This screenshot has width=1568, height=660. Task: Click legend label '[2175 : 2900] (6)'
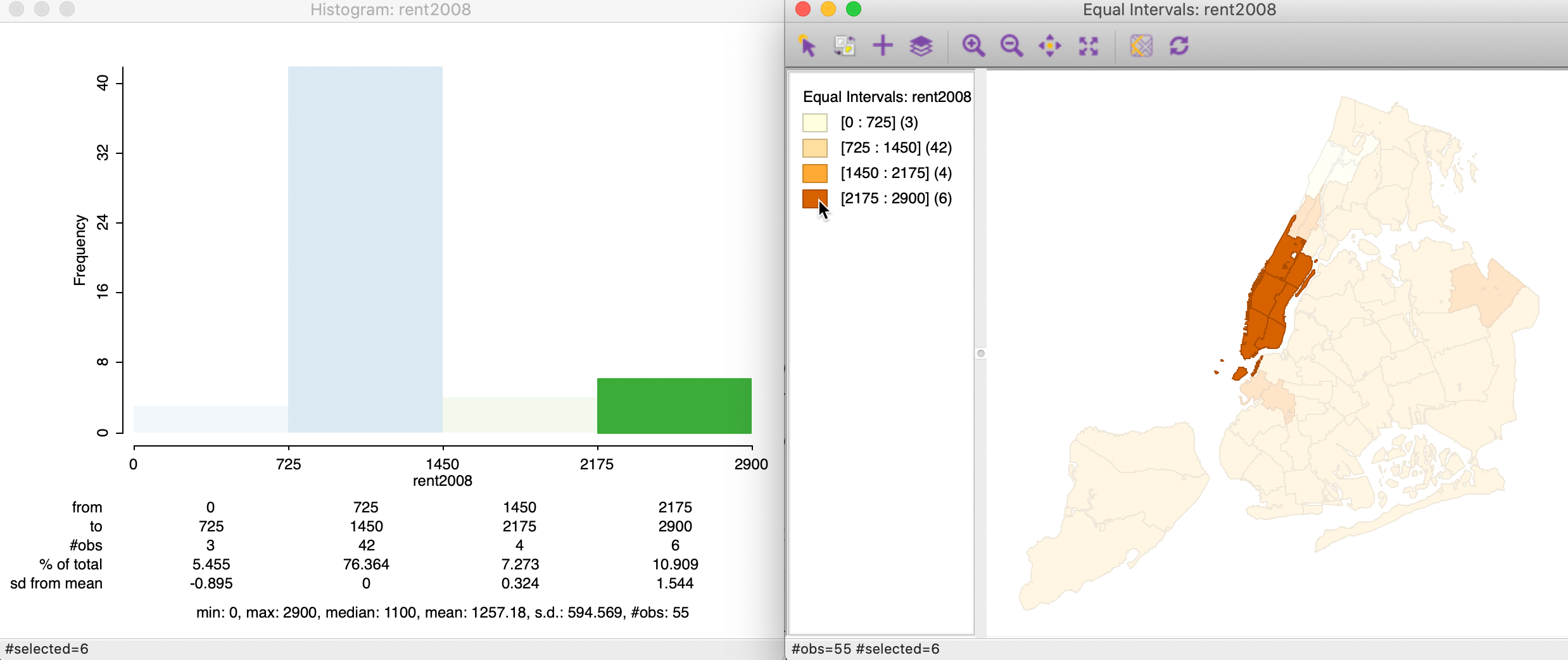(x=896, y=198)
